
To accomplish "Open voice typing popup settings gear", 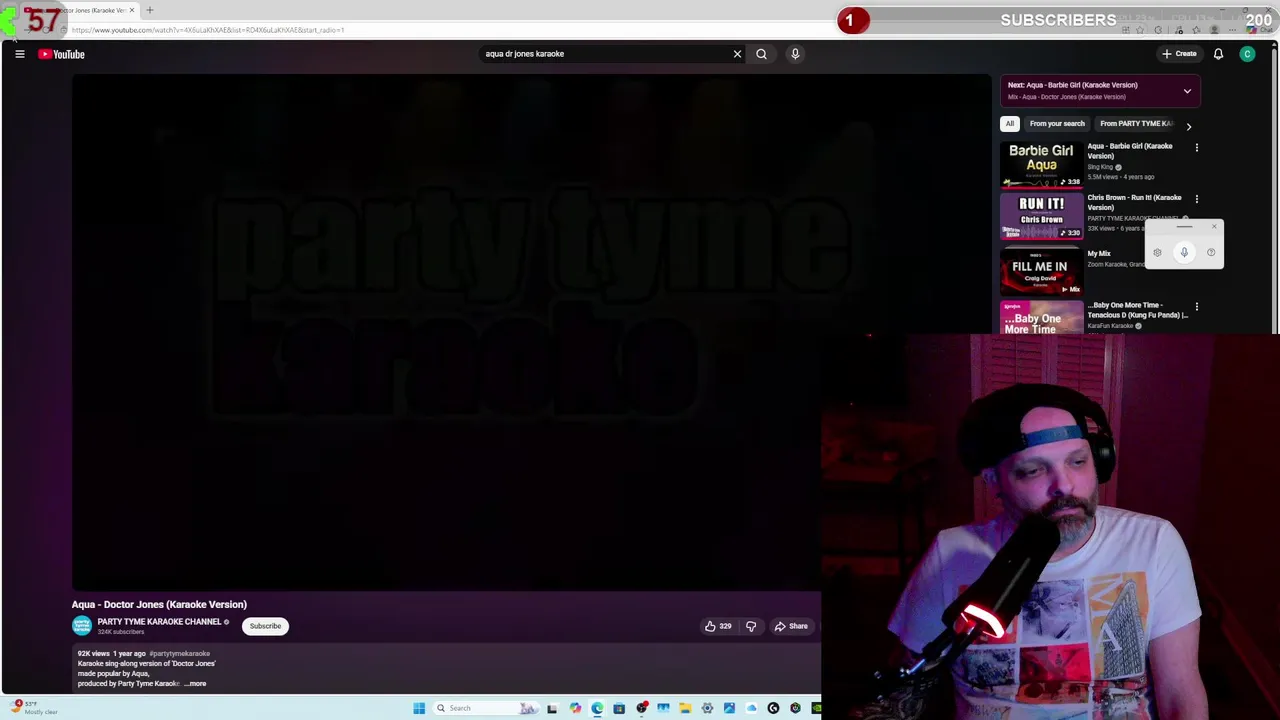I will point(1157,252).
